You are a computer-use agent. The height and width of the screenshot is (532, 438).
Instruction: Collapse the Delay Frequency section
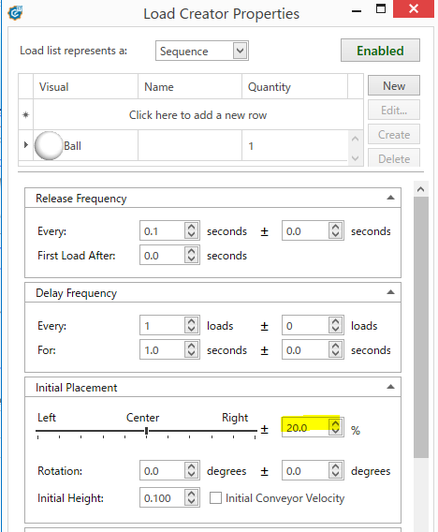[391, 292]
